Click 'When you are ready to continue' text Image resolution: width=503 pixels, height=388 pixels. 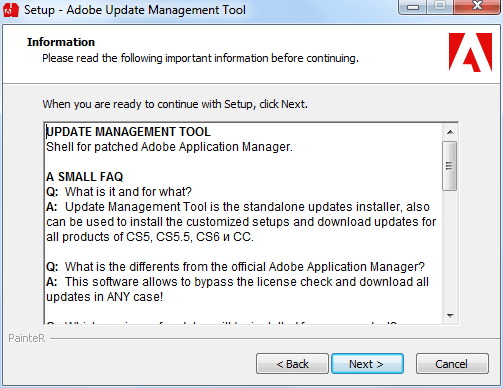click(x=175, y=104)
